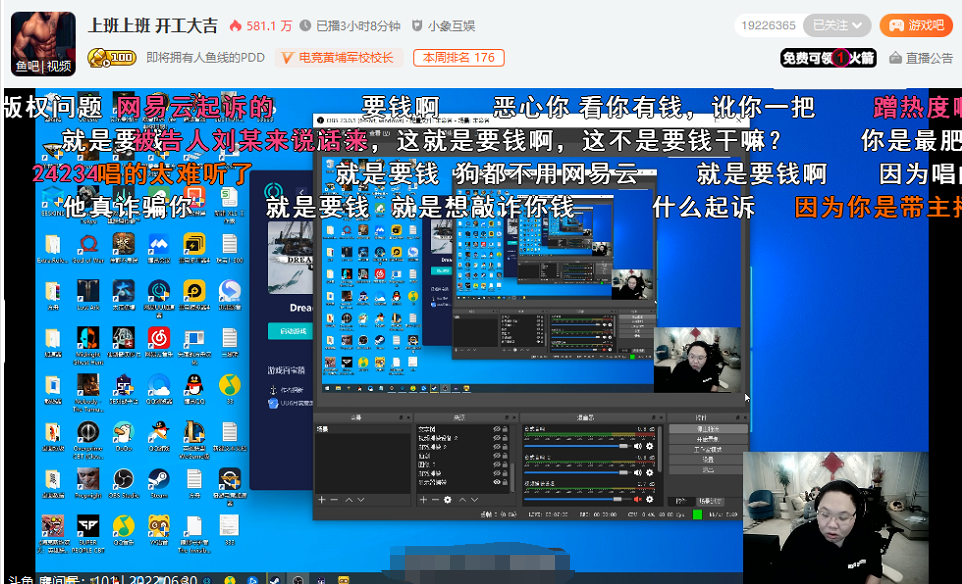Move scene up with chevron arrow
This screenshot has width=962, height=584.
tap(348, 500)
